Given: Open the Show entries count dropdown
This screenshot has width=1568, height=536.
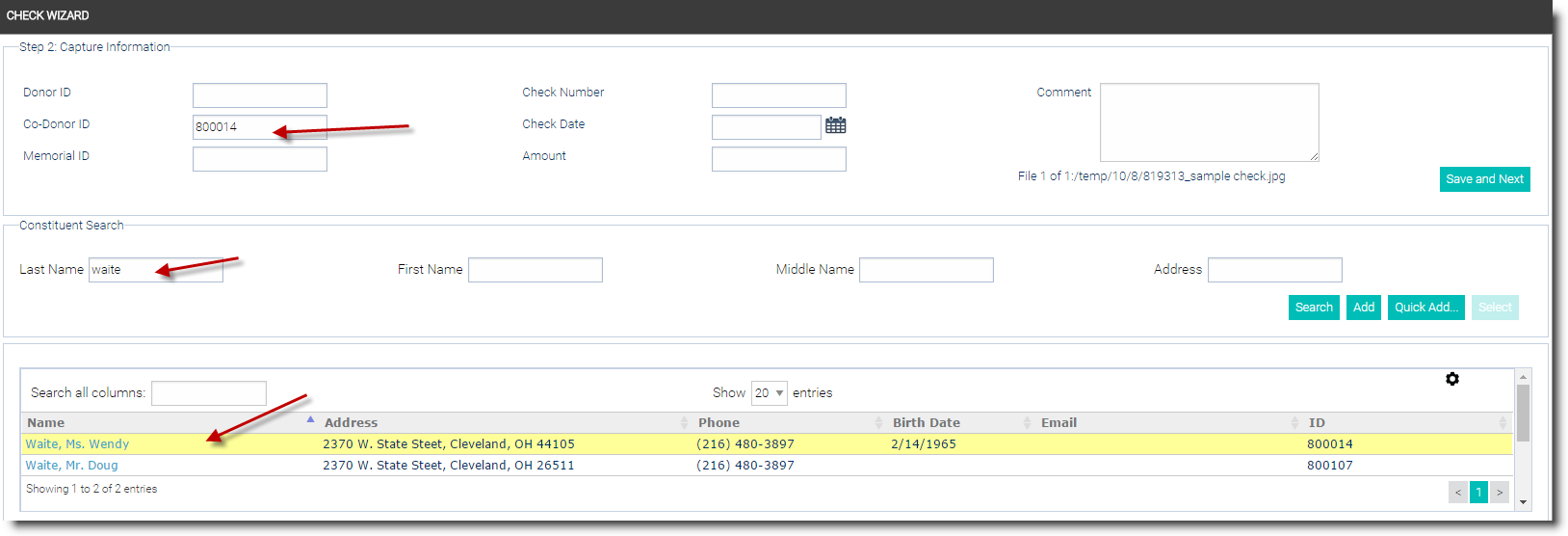Looking at the screenshot, I should point(769,393).
